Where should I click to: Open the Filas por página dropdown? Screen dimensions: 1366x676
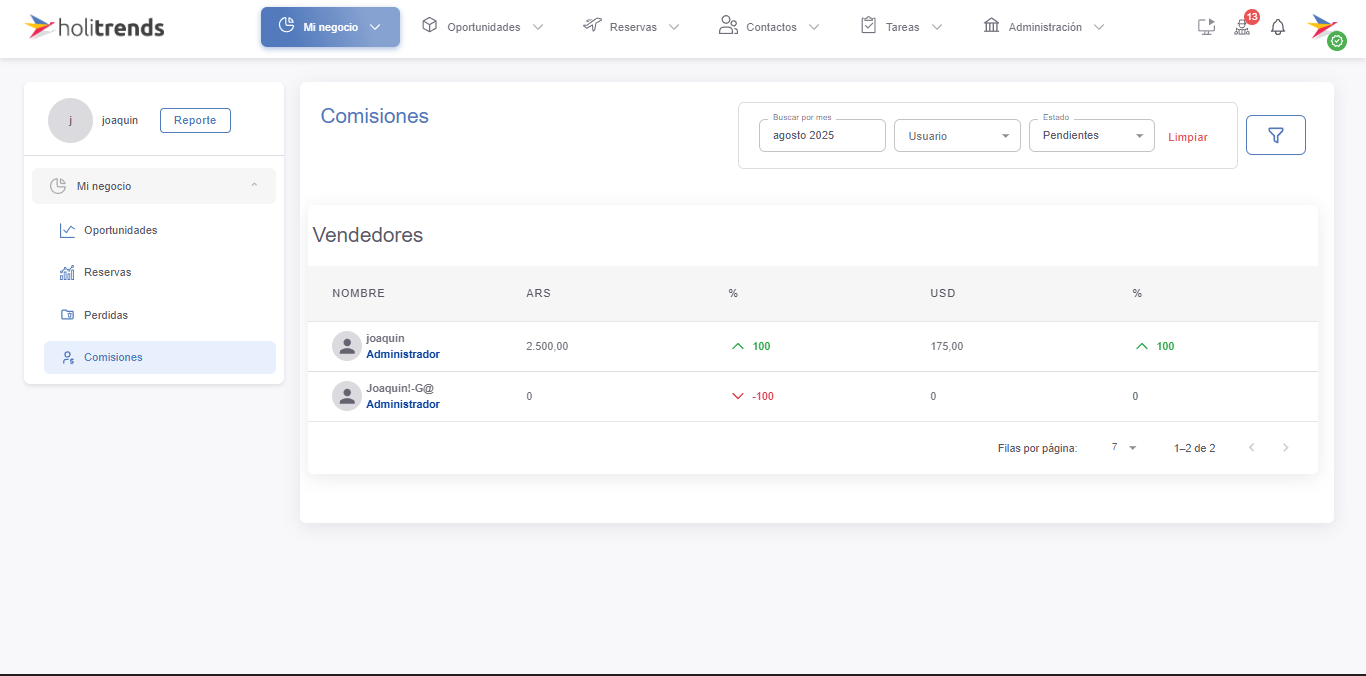click(x=1124, y=447)
